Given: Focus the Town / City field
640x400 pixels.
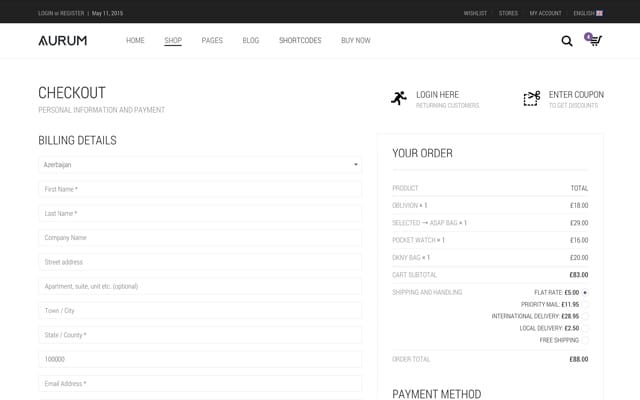Looking at the screenshot, I should pos(200,311).
